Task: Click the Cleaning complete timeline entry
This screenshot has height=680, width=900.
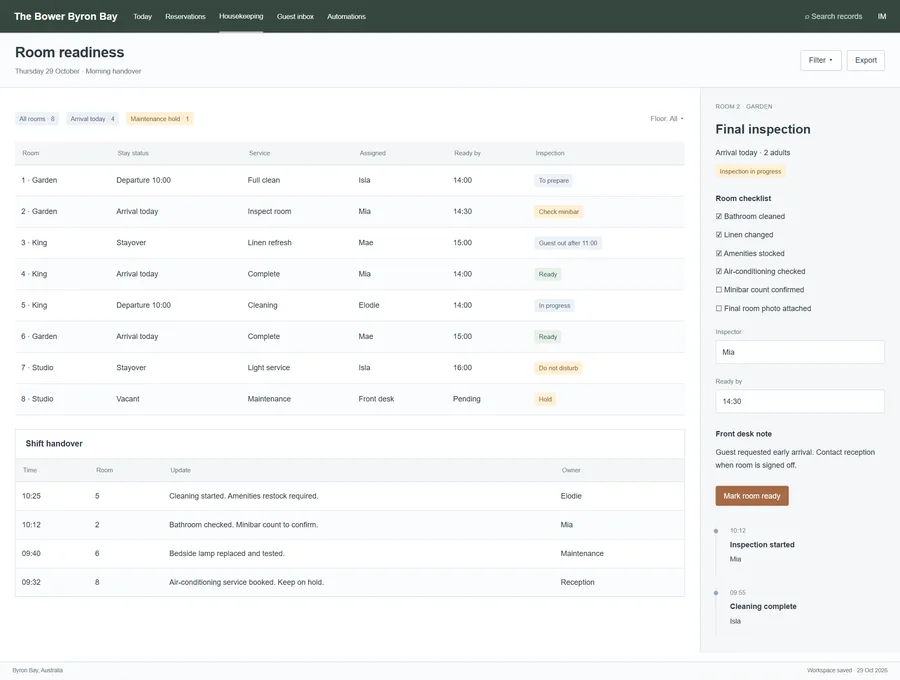Action: pyautogui.click(x=763, y=607)
